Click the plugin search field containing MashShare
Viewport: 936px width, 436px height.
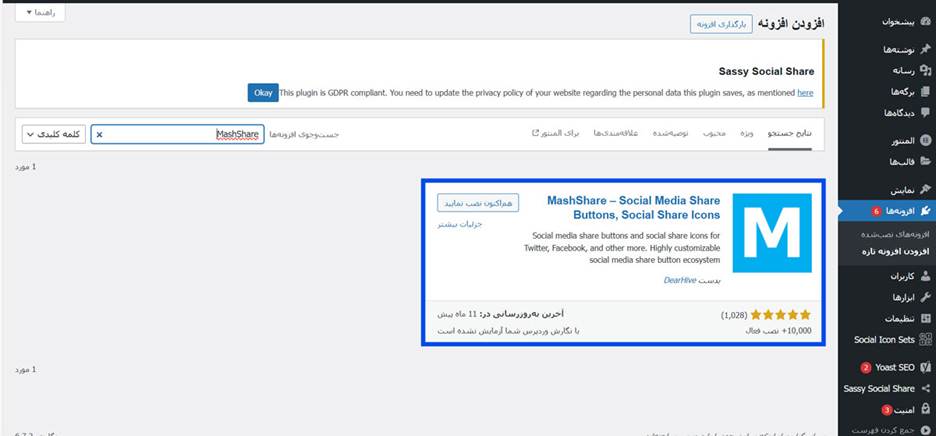click(177, 134)
